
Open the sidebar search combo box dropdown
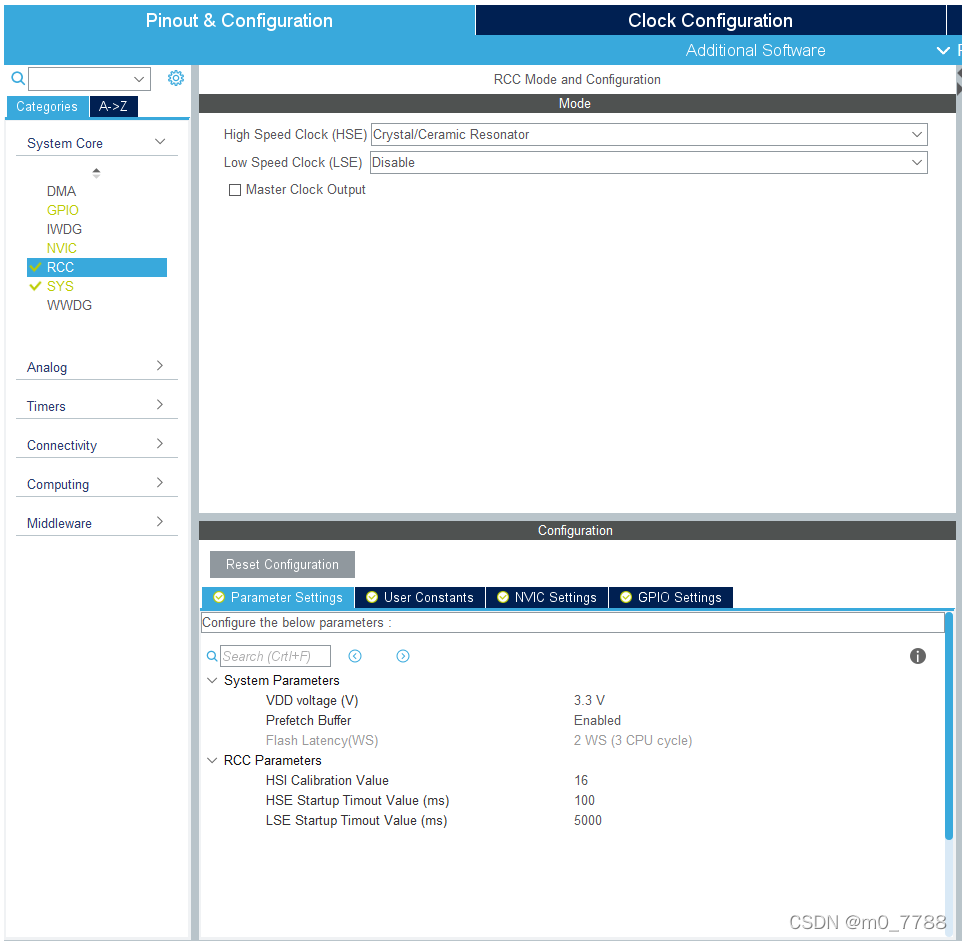click(139, 79)
